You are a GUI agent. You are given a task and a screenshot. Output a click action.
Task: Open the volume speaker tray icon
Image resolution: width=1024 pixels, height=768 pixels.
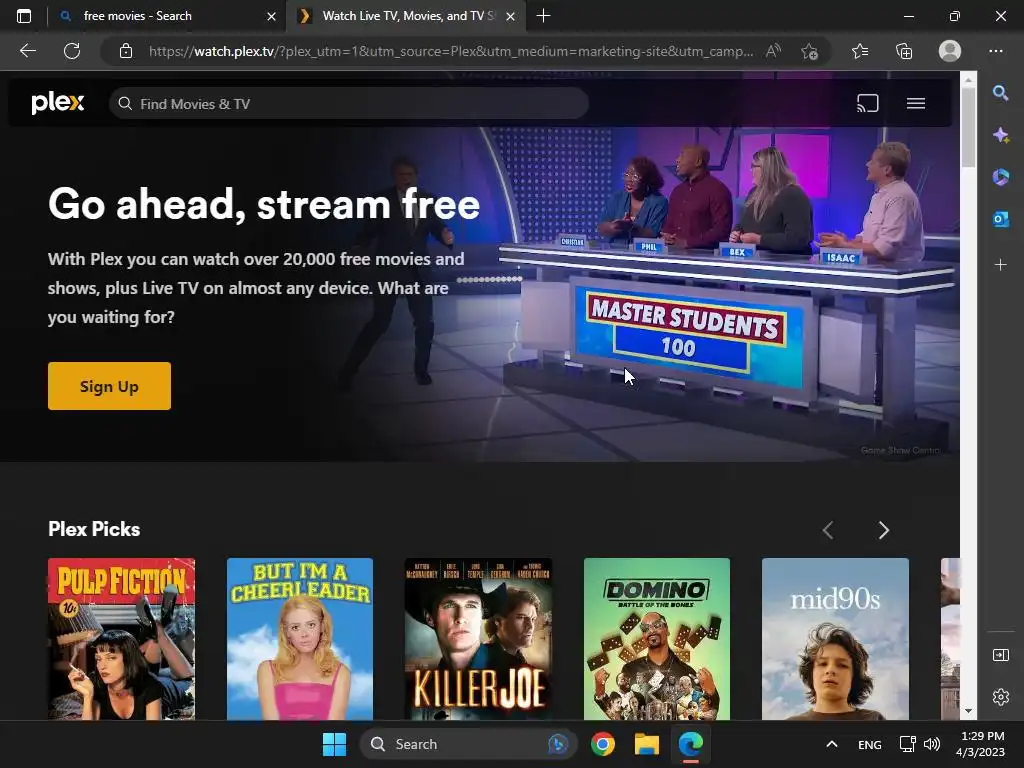pos(932,744)
